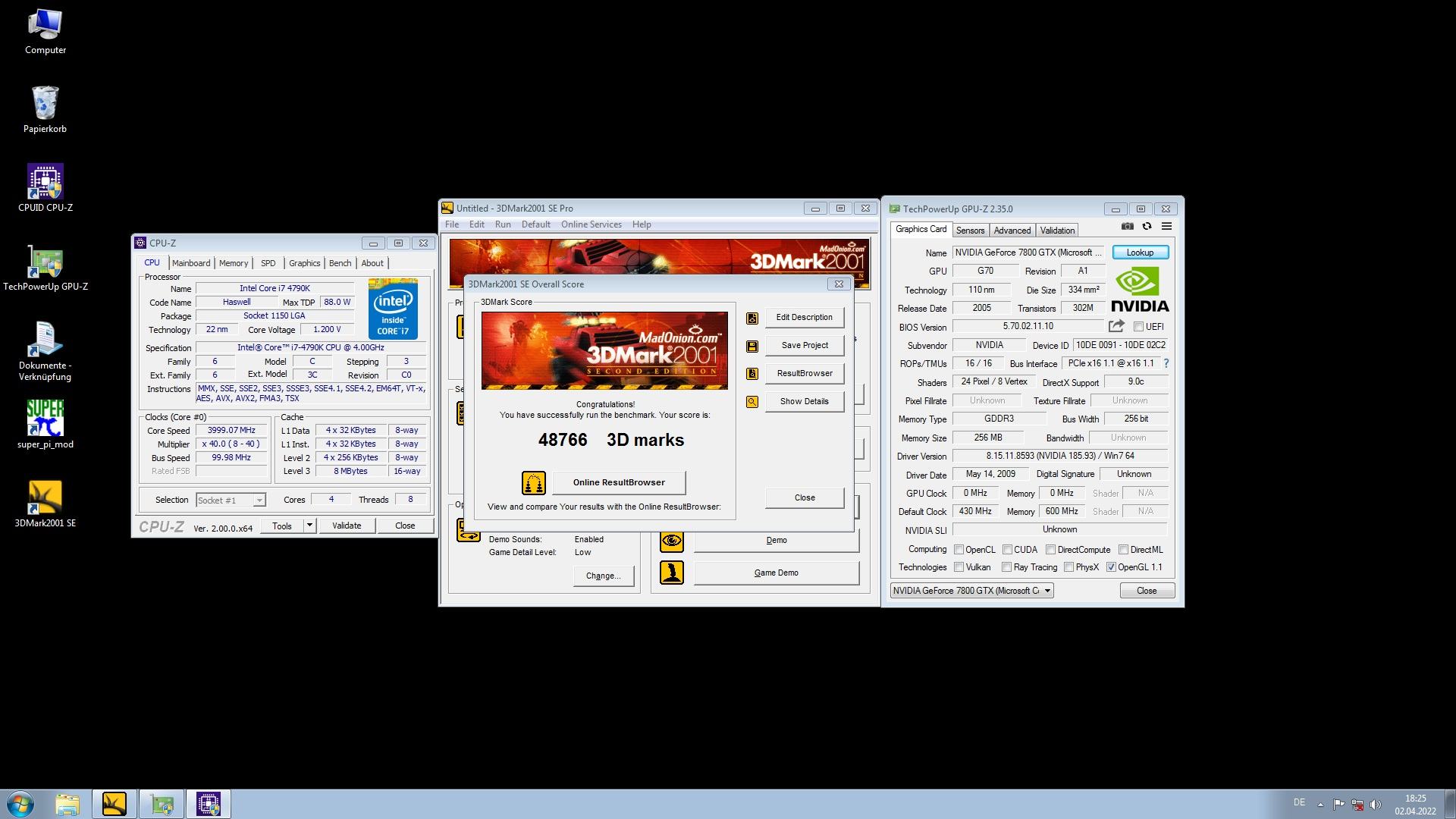Switch to GPU-Z Sensors tab
1456x819 pixels.
coord(970,231)
